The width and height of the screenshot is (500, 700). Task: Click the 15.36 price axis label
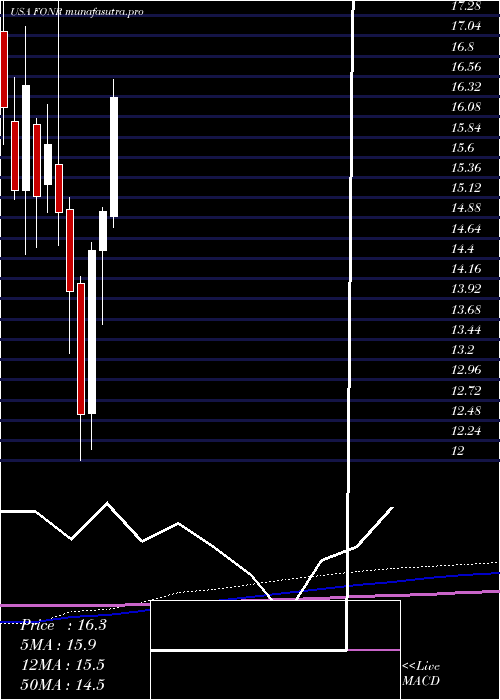click(x=466, y=168)
